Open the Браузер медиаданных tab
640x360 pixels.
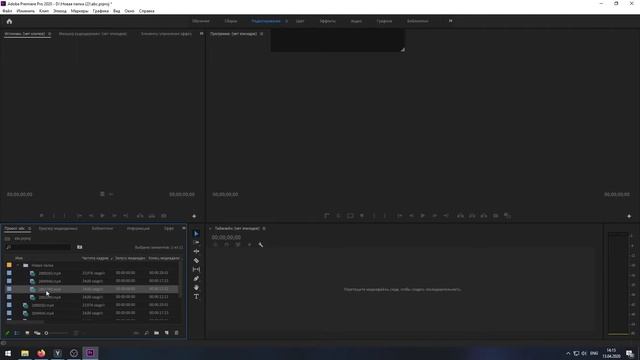58,229
